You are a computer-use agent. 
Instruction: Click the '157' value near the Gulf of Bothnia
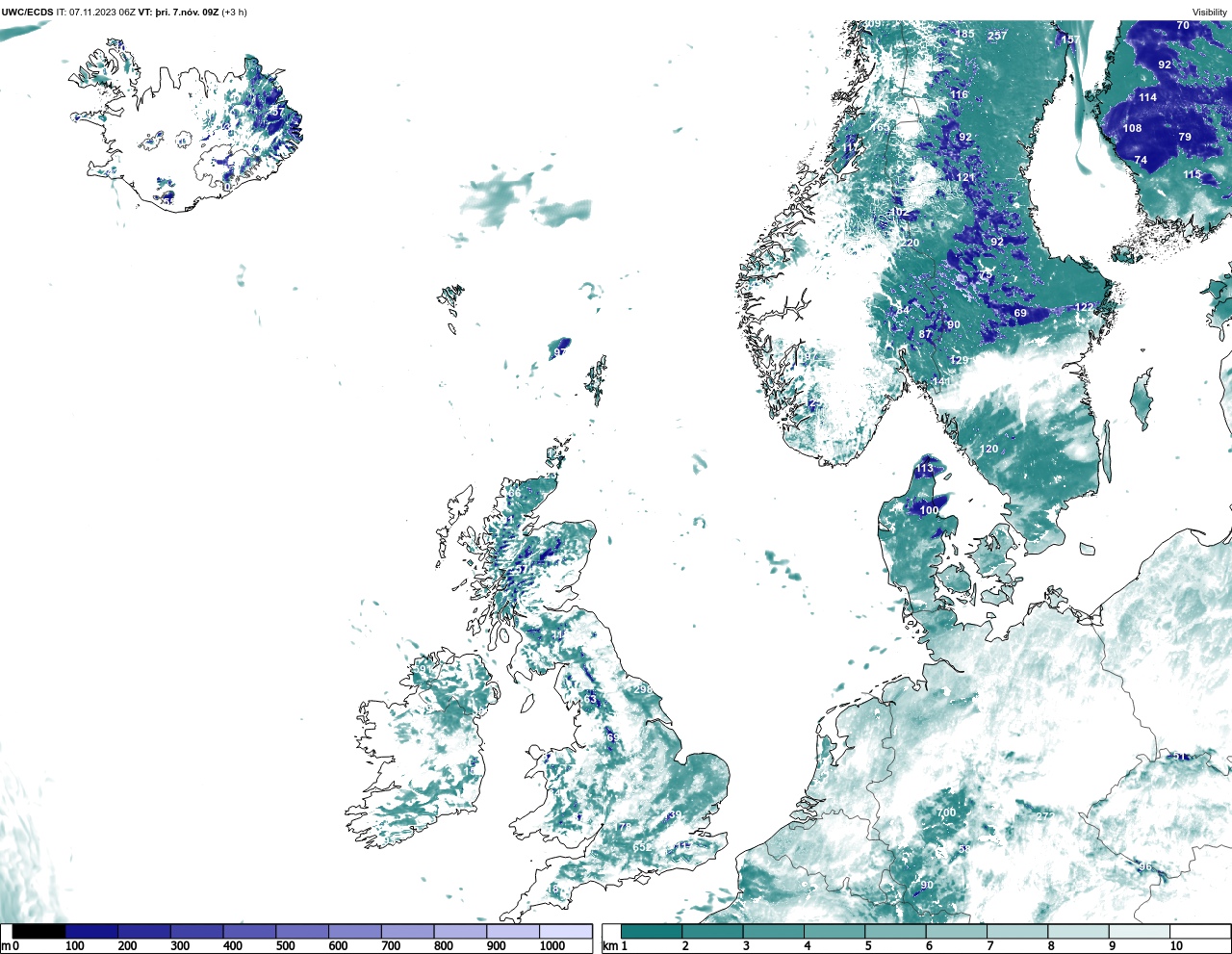[1069, 39]
